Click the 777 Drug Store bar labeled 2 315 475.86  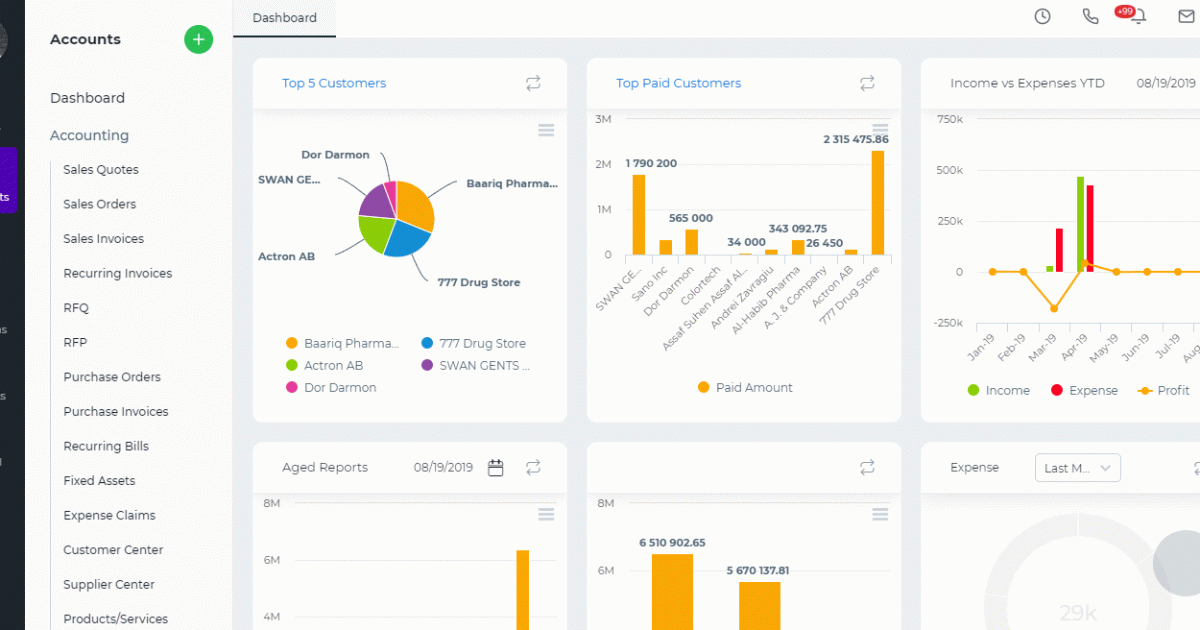point(878,203)
